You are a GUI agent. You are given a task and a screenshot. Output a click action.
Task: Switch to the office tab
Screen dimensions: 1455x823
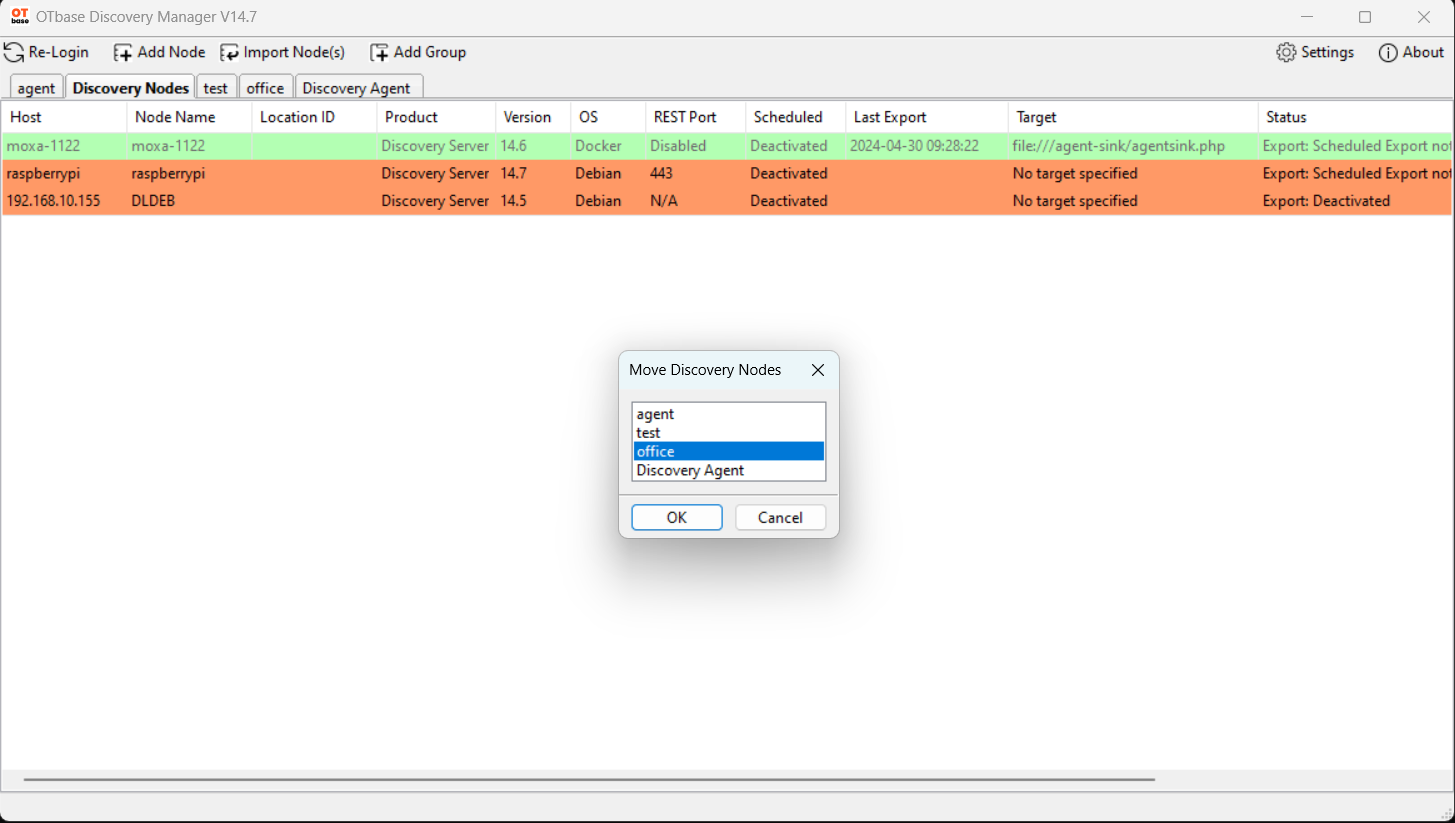pyautogui.click(x=266, y=88)
